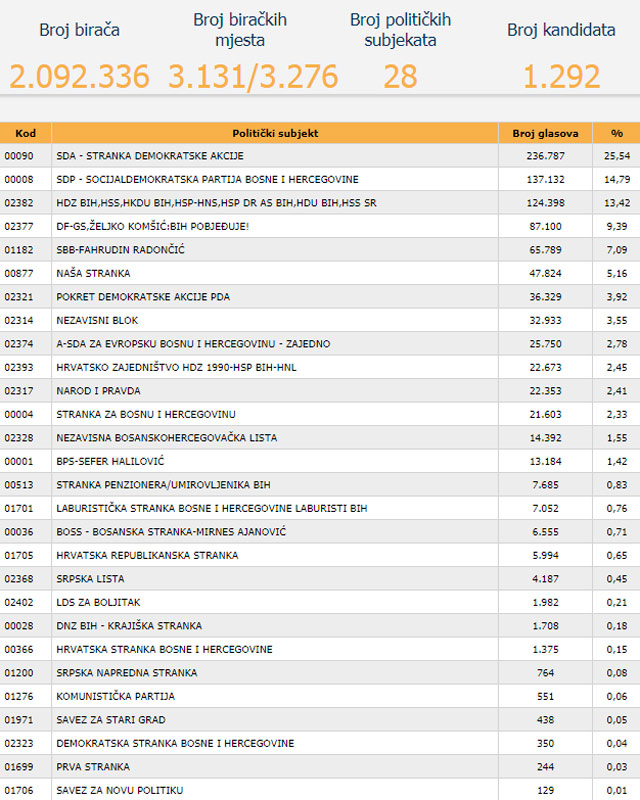Click the percentage value 0,01

(x=617, y=789)
